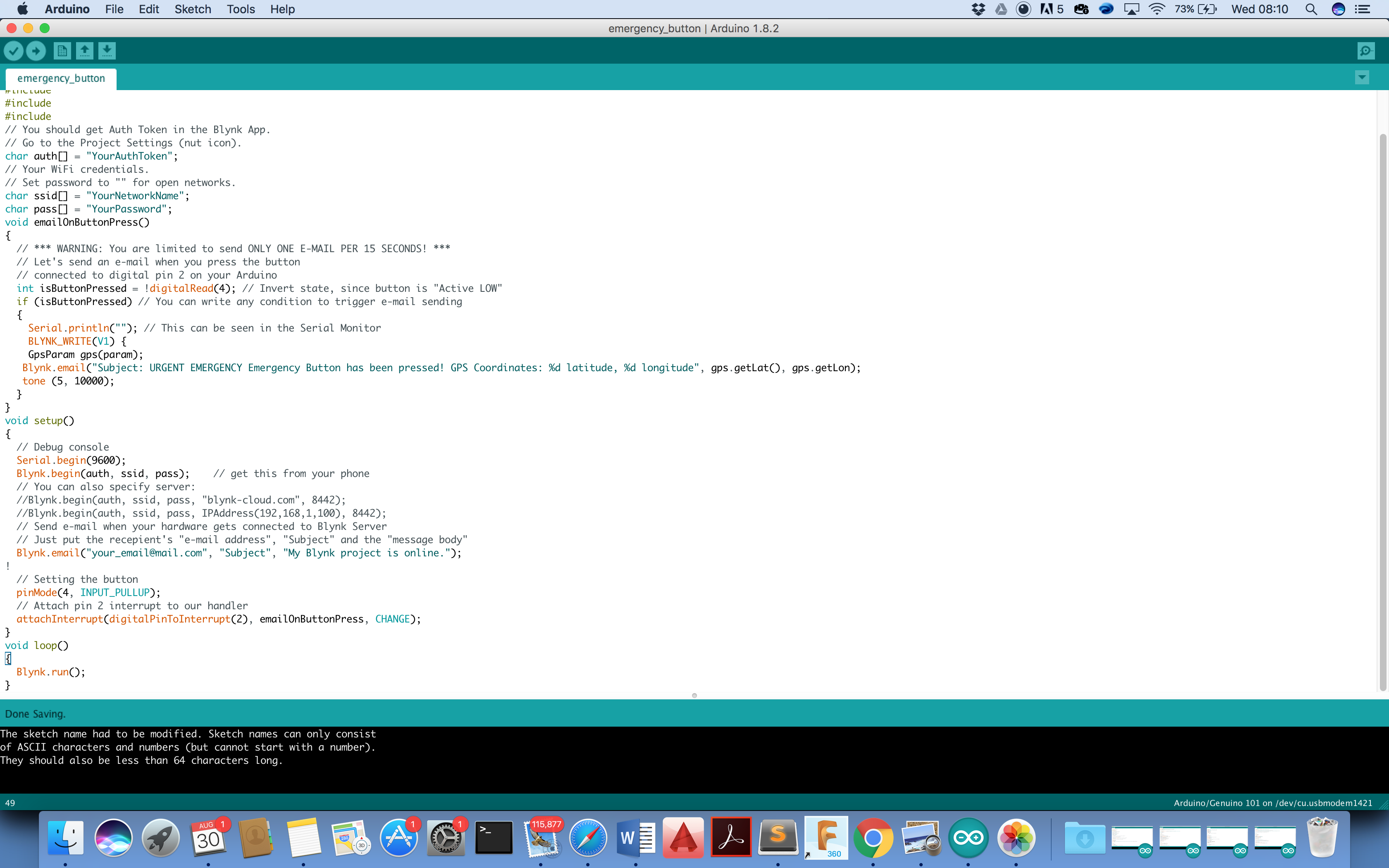Open Safari from the Dock
This screenshot has width=1389, height=868.
(588, 838)
